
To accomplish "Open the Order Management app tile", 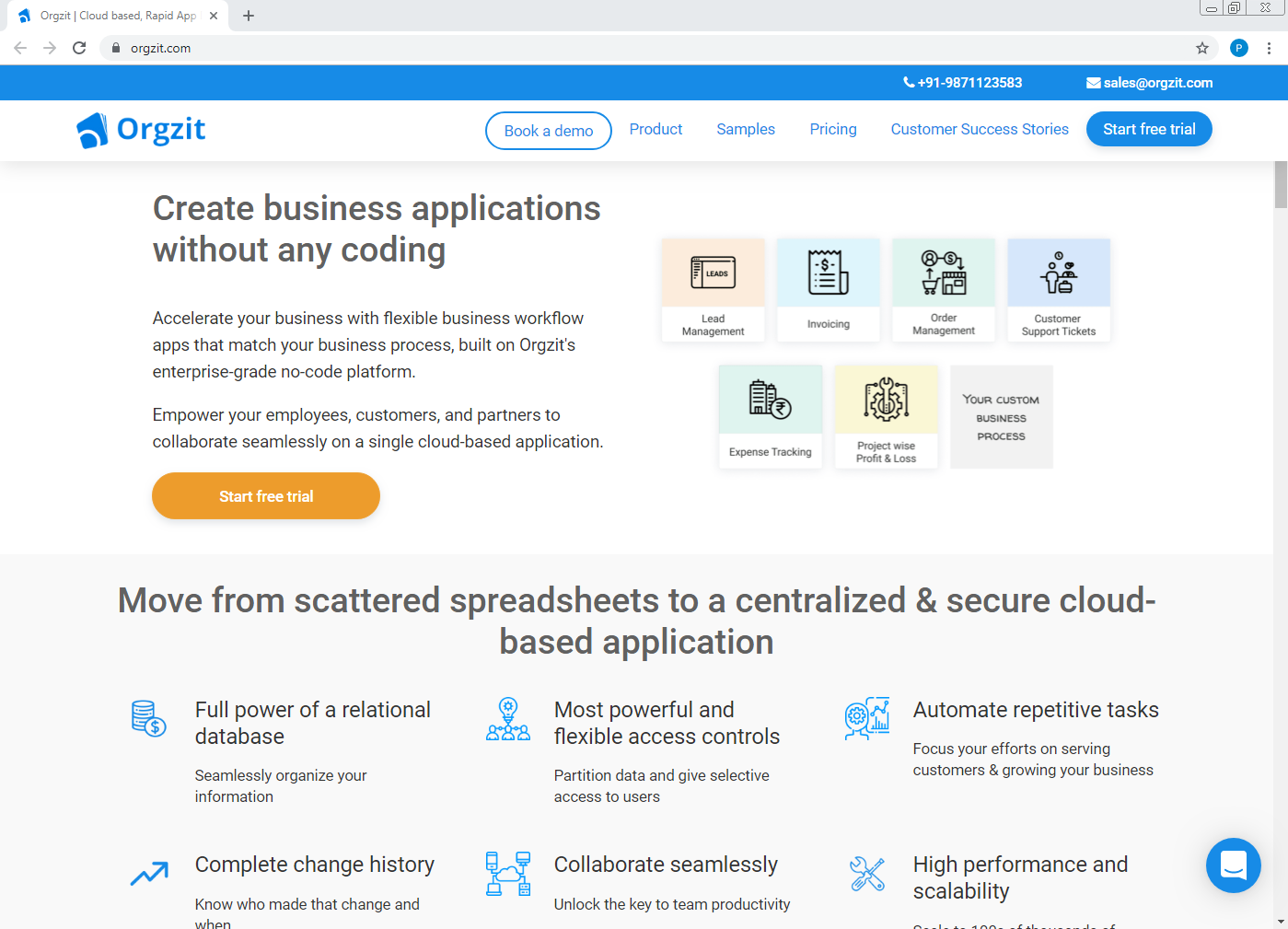I will pyautogui.click(x=944, y=290).
